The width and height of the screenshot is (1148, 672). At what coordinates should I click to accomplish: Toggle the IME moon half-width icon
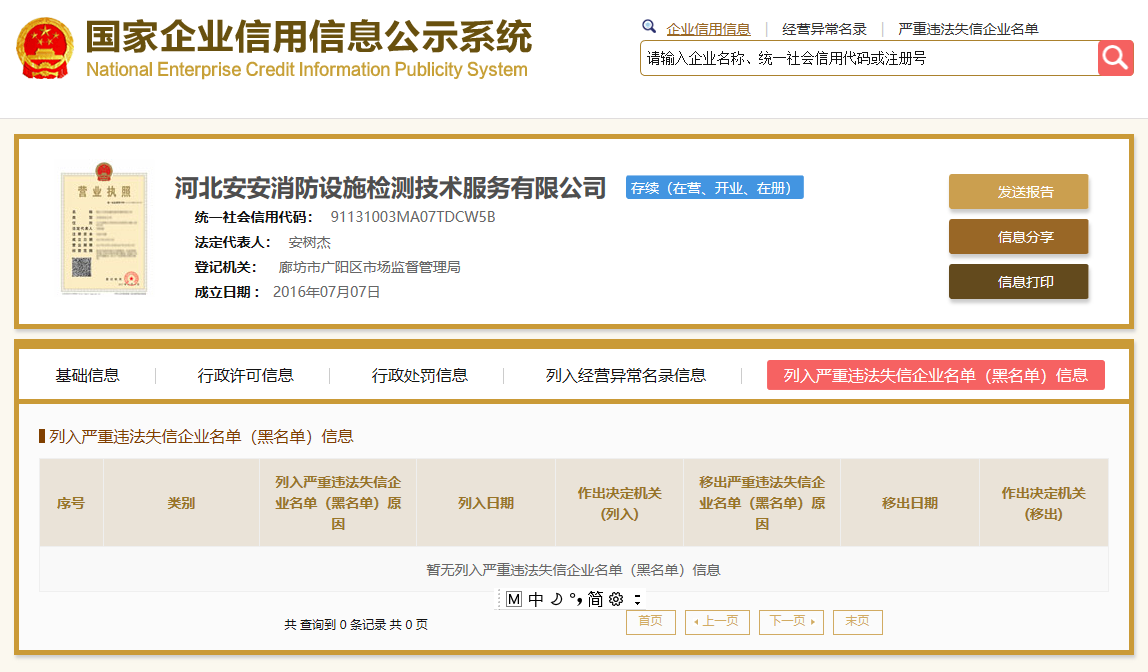pyautogui.click(x=556, y=600)
